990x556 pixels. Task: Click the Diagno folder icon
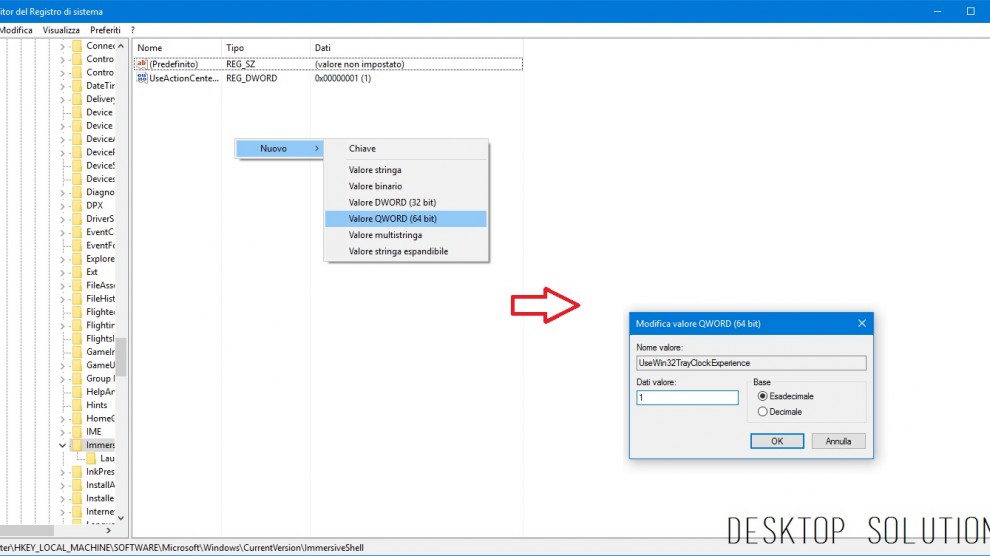pyautogui.click(x=77, y=192)
